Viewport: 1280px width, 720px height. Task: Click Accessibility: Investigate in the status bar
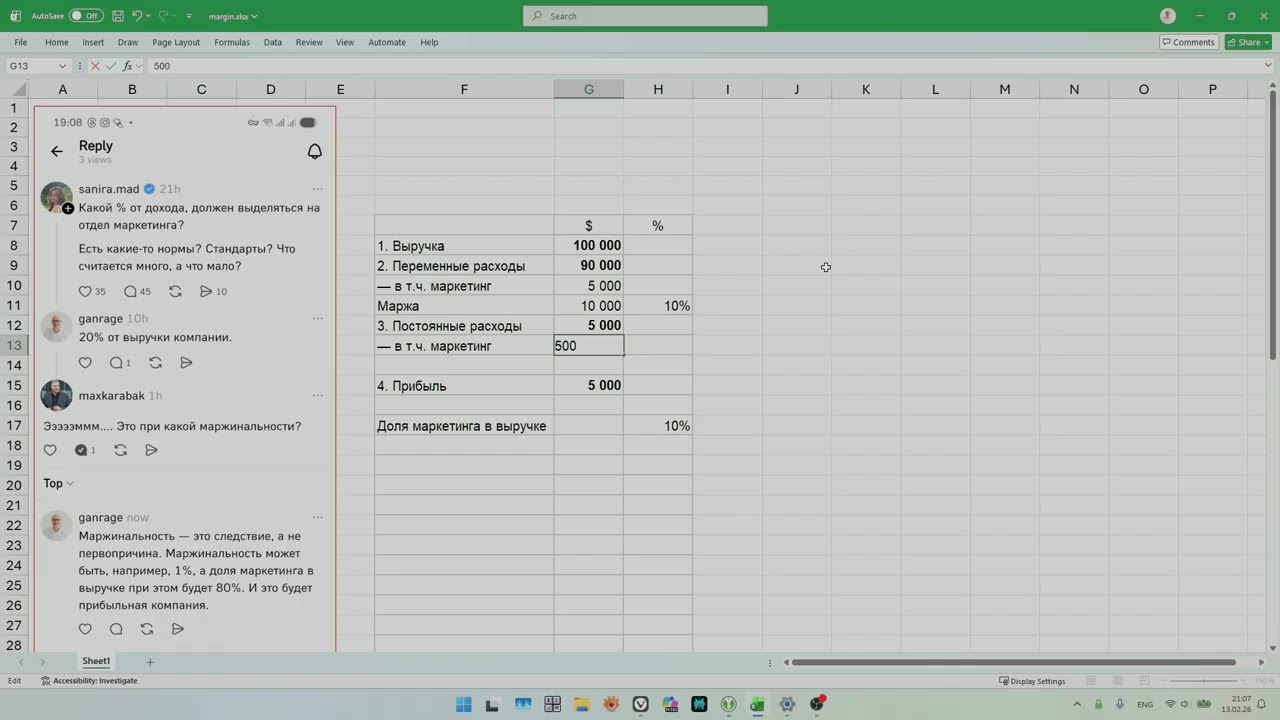(89, 681)
